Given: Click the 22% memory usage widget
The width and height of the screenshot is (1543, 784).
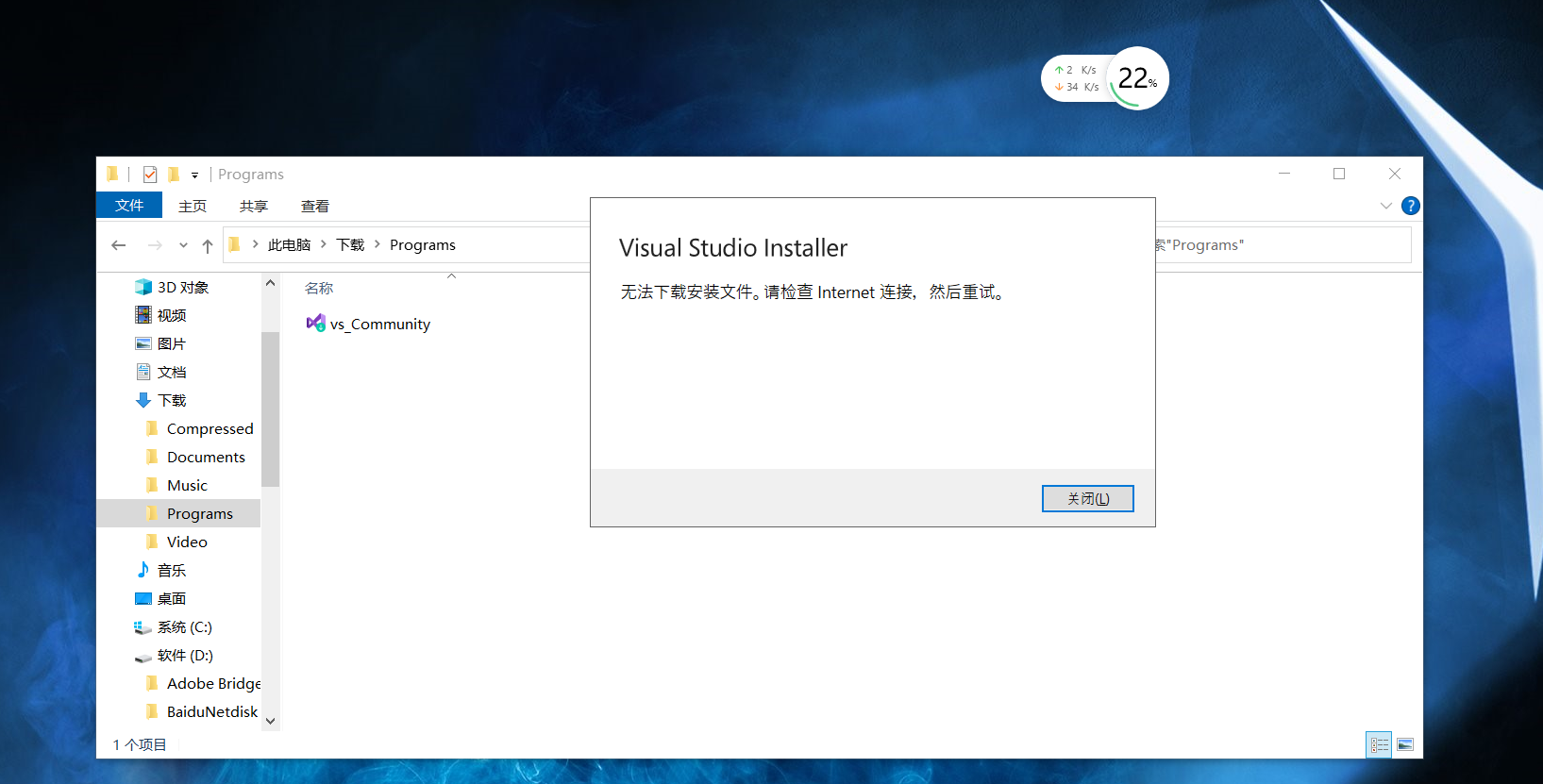Looking at the screenshot, I should 1137,78.
